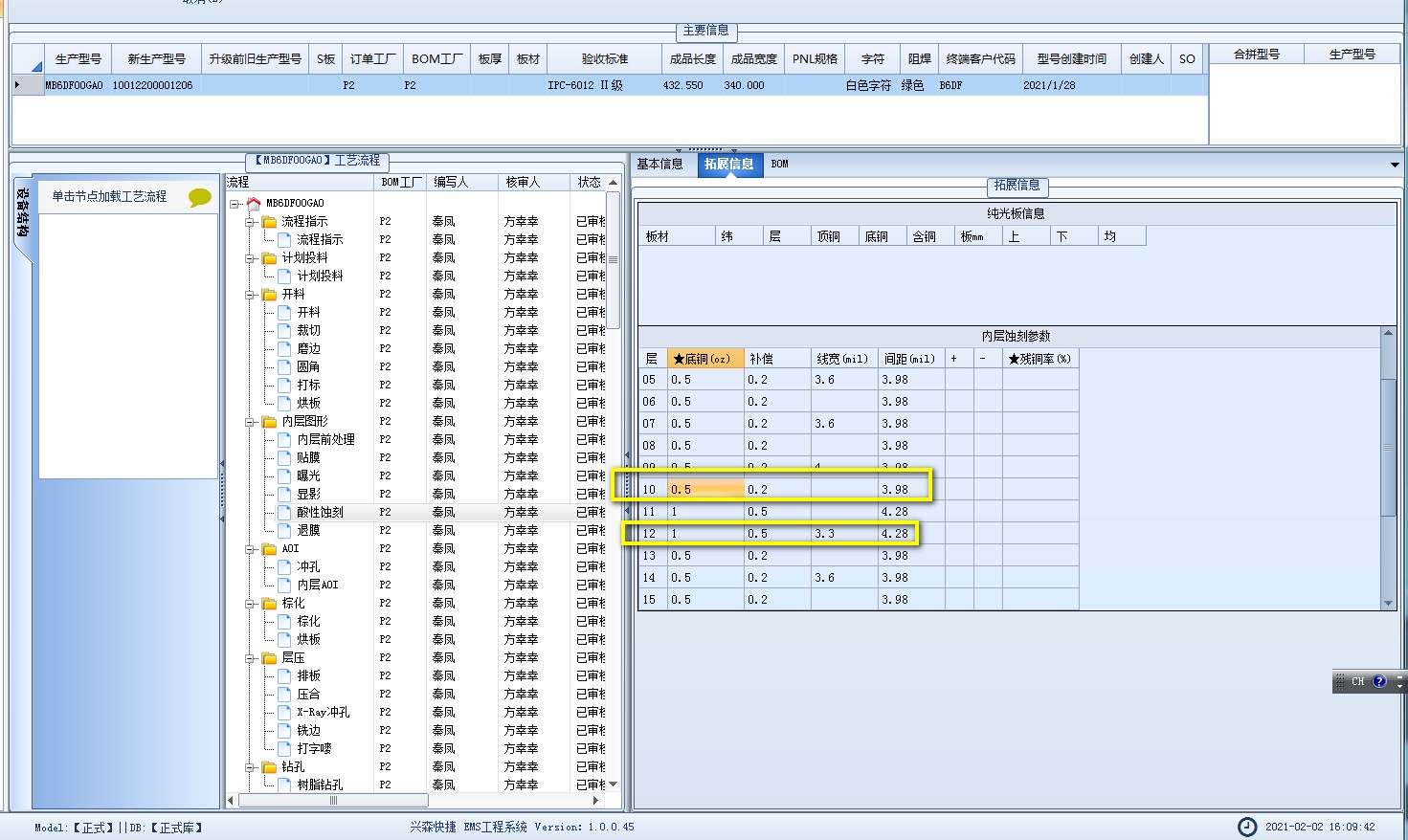Click the process tree scroll-right arrow
Image resolution: width=1408 pixels, height=840 pixels.
point(596,800)
